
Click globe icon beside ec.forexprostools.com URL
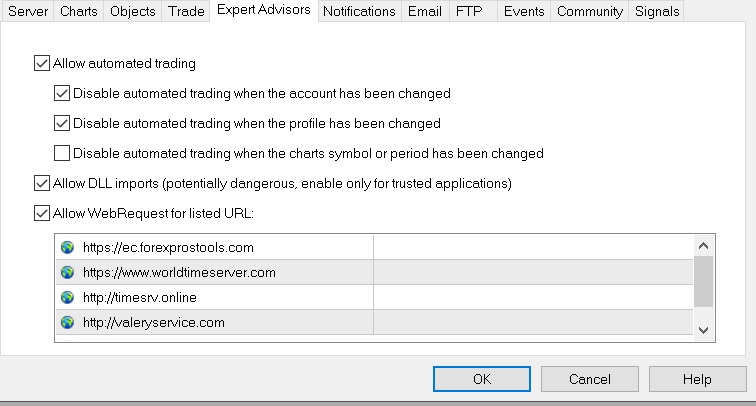pyautogui.click(x=68, y=247)
